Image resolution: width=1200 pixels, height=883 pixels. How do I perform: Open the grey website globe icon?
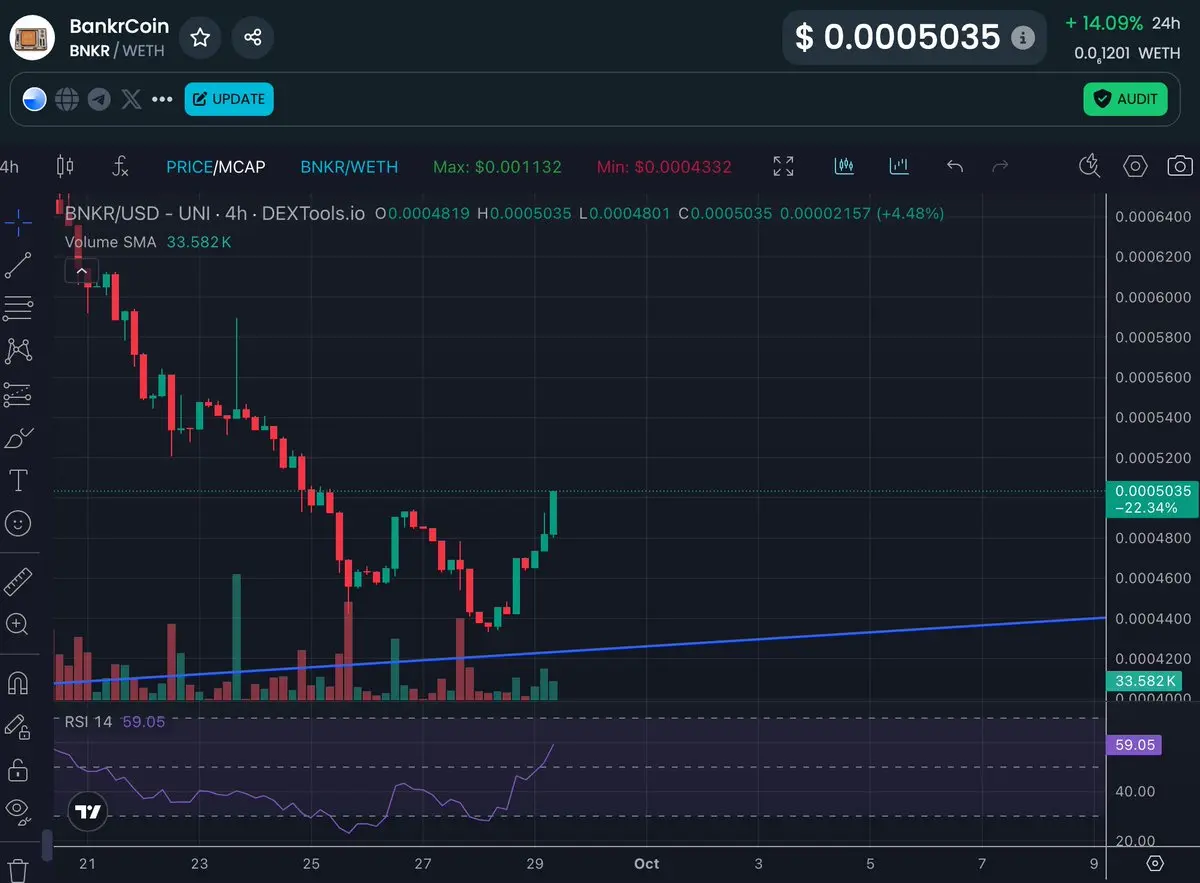point(67,99)
